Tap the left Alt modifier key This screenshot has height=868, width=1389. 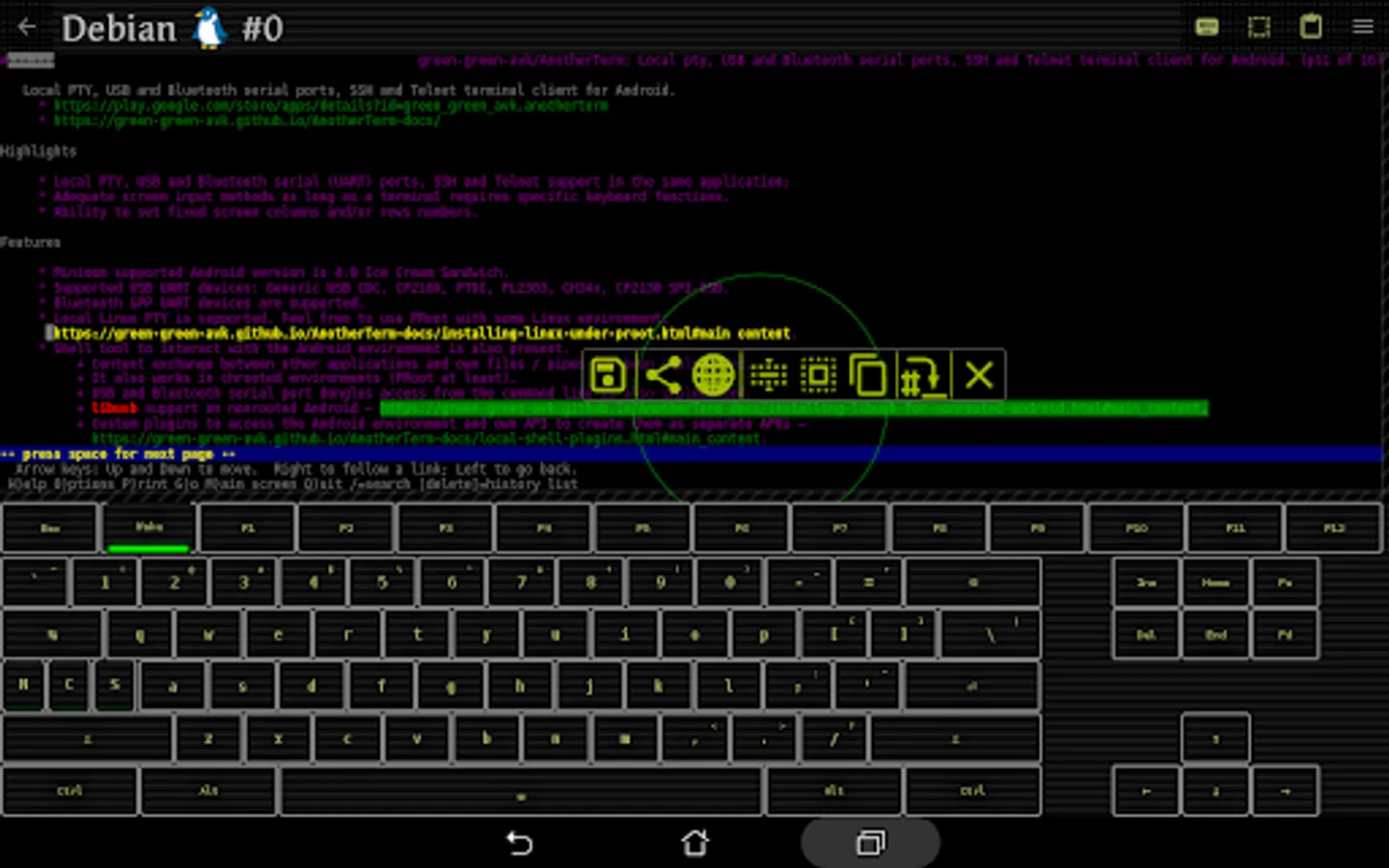[x=208, y=791]
